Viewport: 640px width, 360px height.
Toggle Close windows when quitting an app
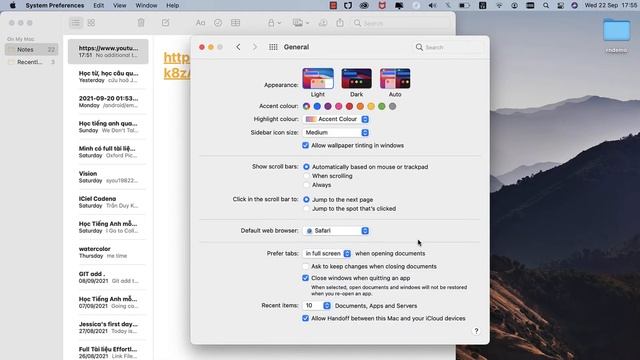[x=305, y=278]
